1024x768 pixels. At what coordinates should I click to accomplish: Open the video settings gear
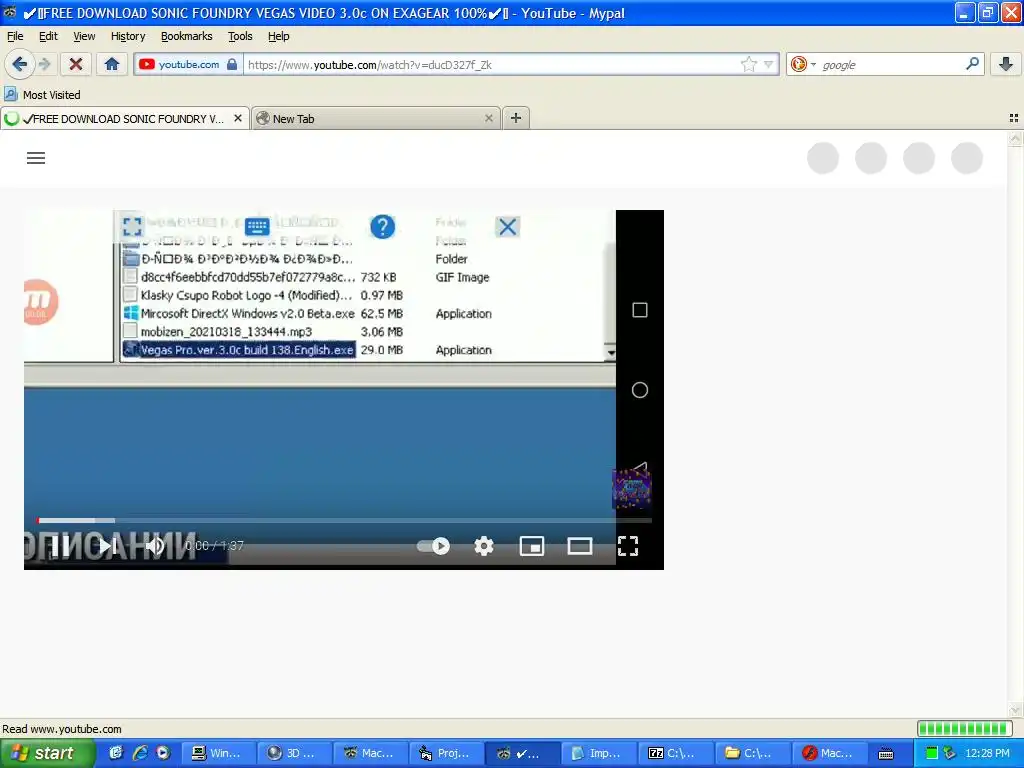(483, 546)
